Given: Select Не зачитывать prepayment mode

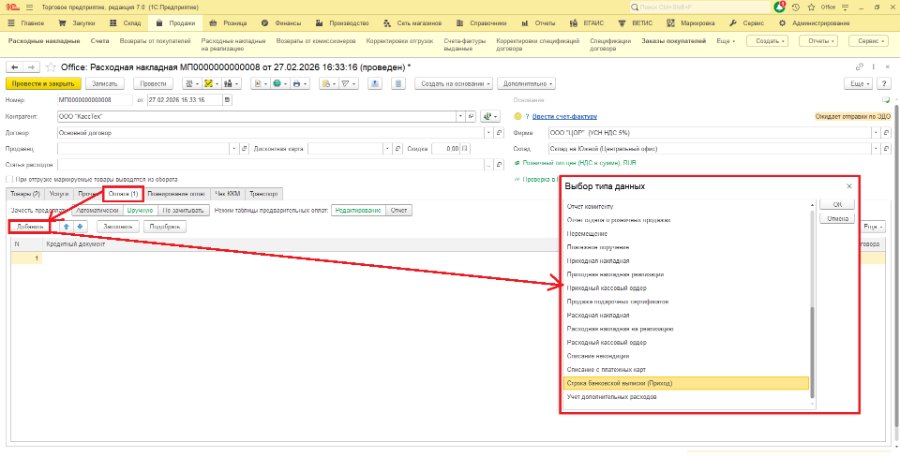Looking at the screenshot, I should coord(184,210).
